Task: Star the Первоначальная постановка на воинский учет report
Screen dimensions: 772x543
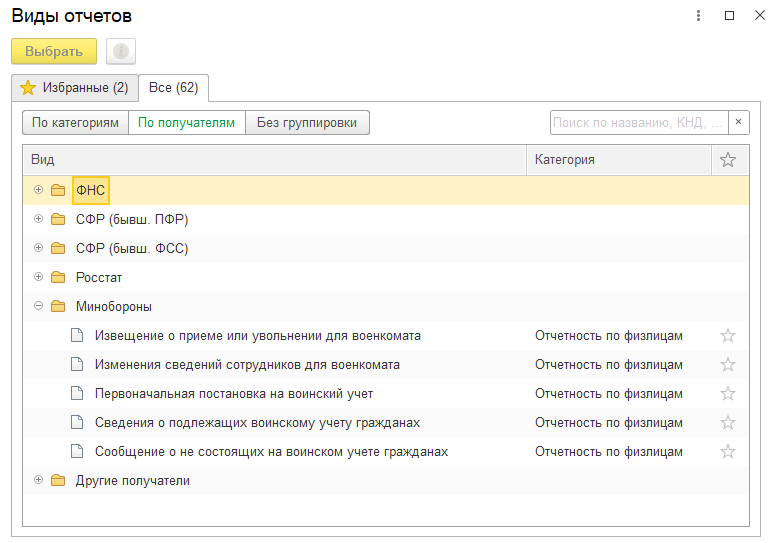Action: click(728, 394)
